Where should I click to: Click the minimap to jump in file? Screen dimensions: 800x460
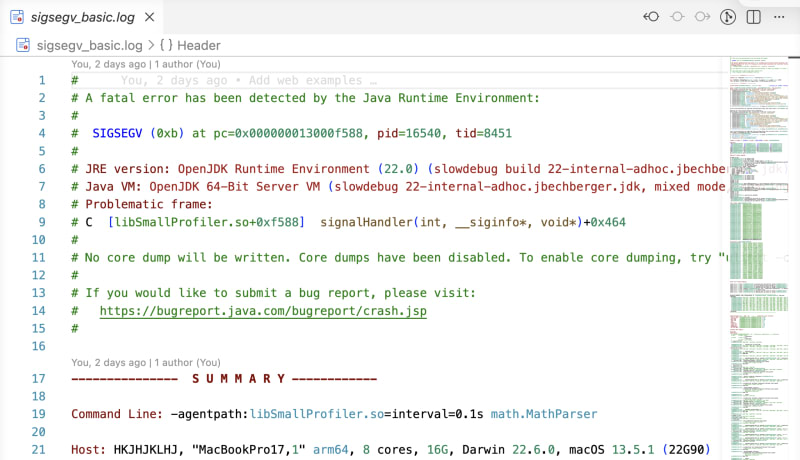(762, 250)
